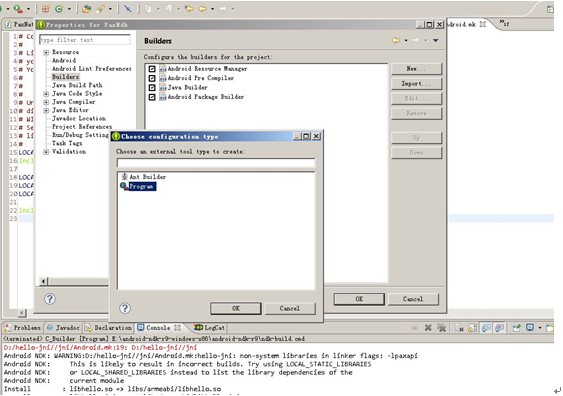Switch to the Problems tab
Viewport: 563px width, 396px height.
click(23, 327)
